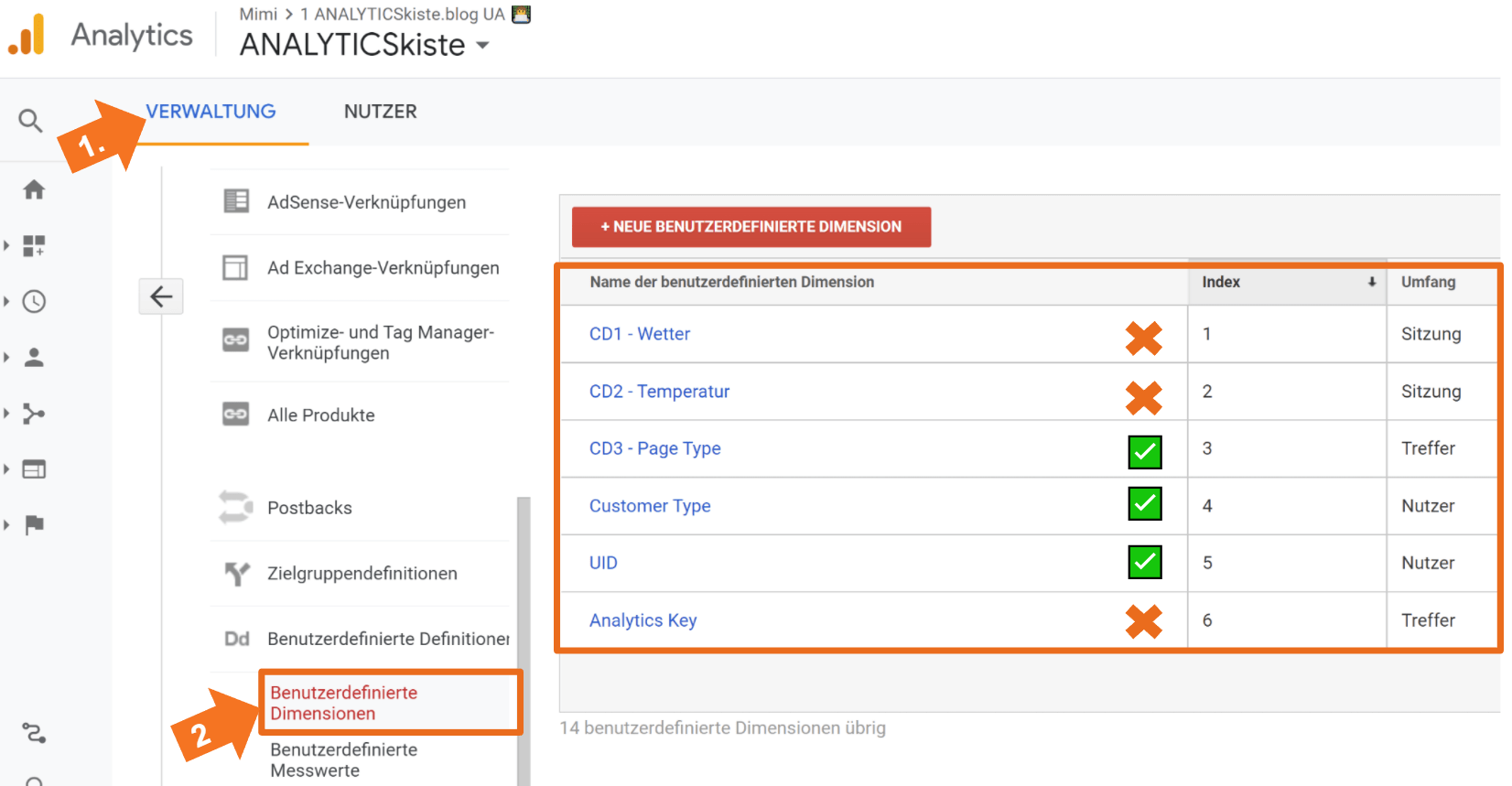Open the Conversions flag icon
This screenshot has width=1512, height=786.
pos(34,525)
